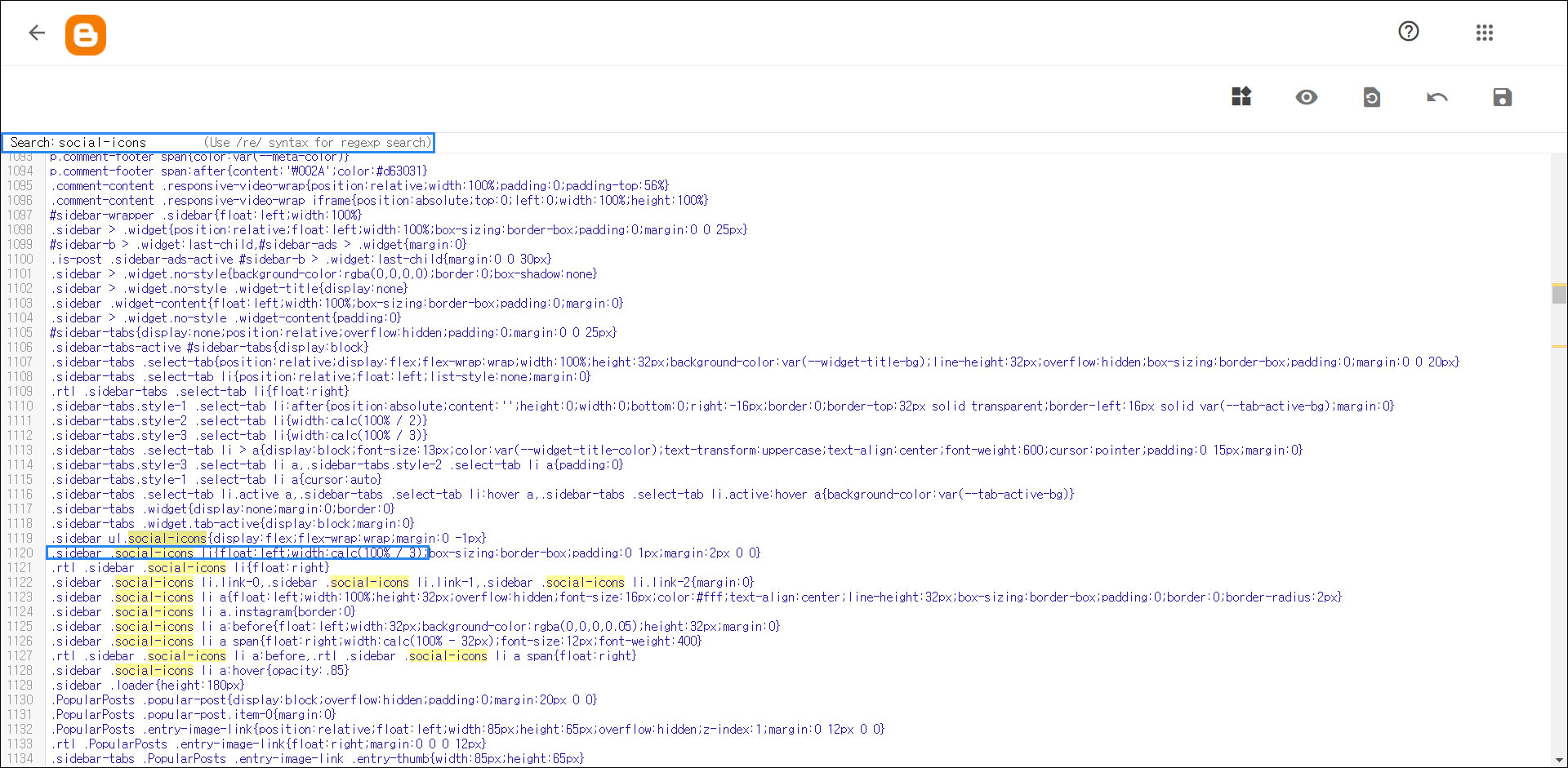Screen dimensions: 1568x768
Task: Save the theme with the disk icon
Action: pyautogui.click(x=1503, y=97)
